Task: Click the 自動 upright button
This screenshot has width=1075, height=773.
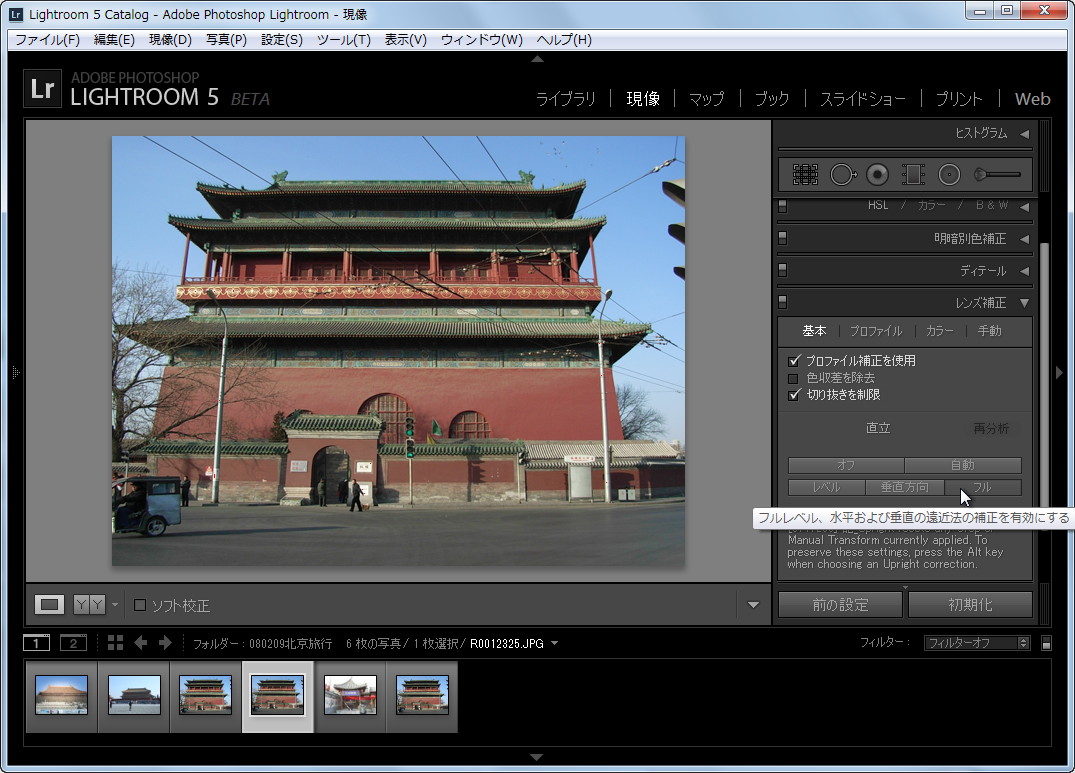Action: tap(963, 465)
